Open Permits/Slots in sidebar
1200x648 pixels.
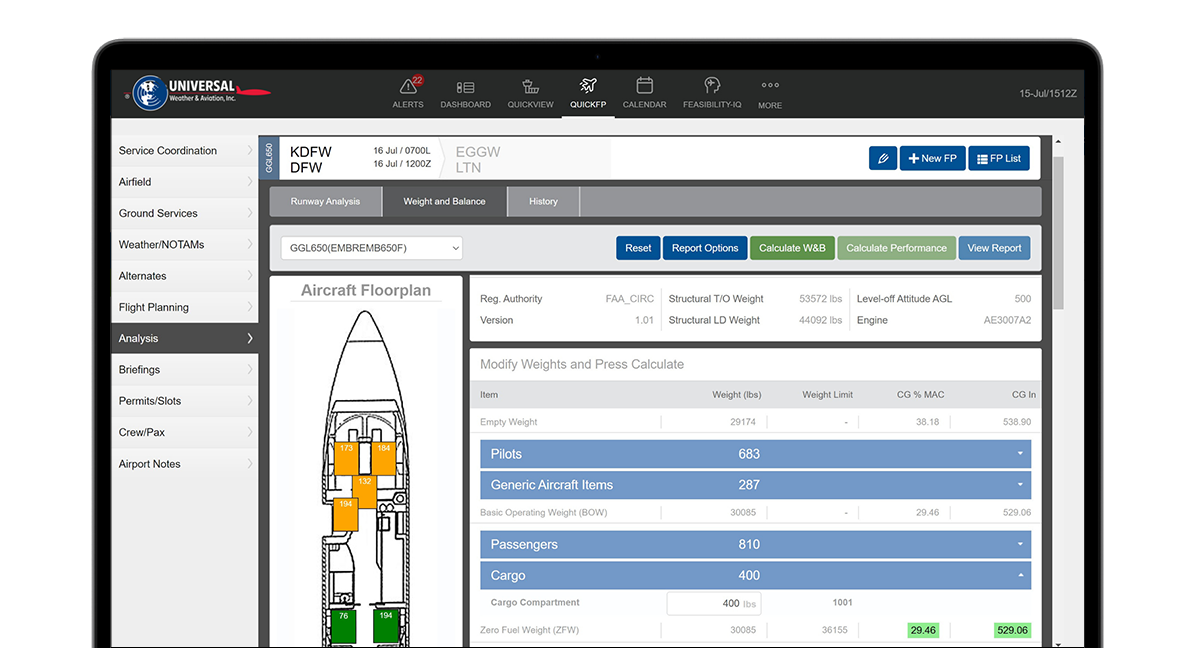[x=185, y=401]
